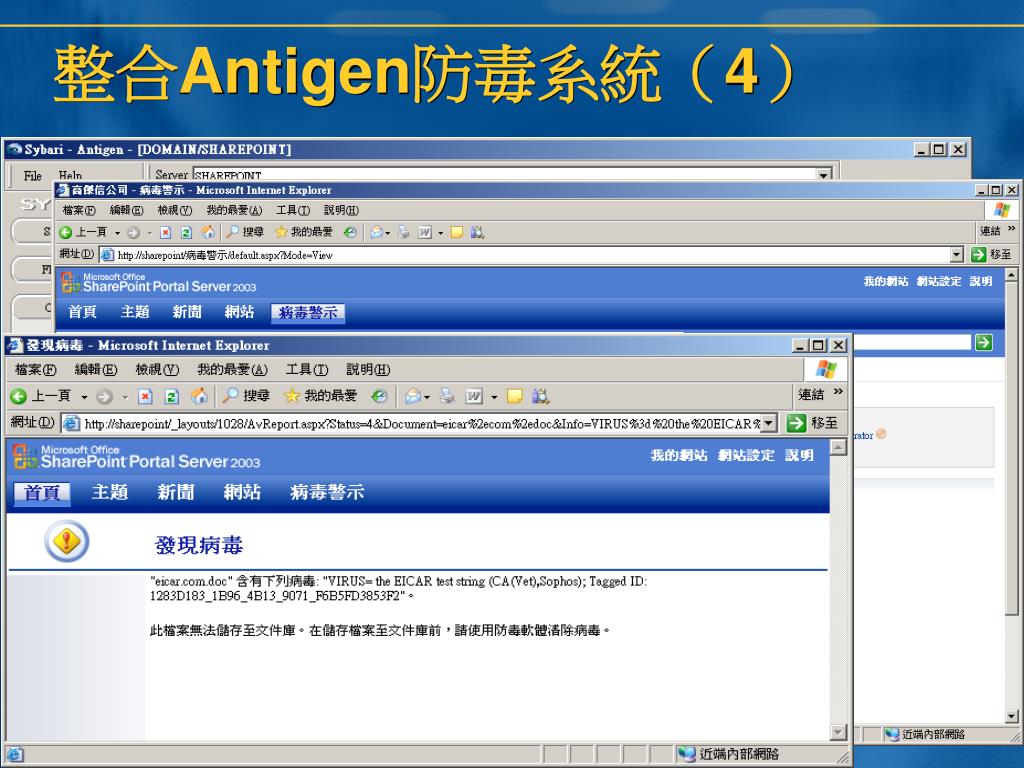The image size is (1024, 768).
Task: Stop page loading in front IE window
Action: point(145,396)
